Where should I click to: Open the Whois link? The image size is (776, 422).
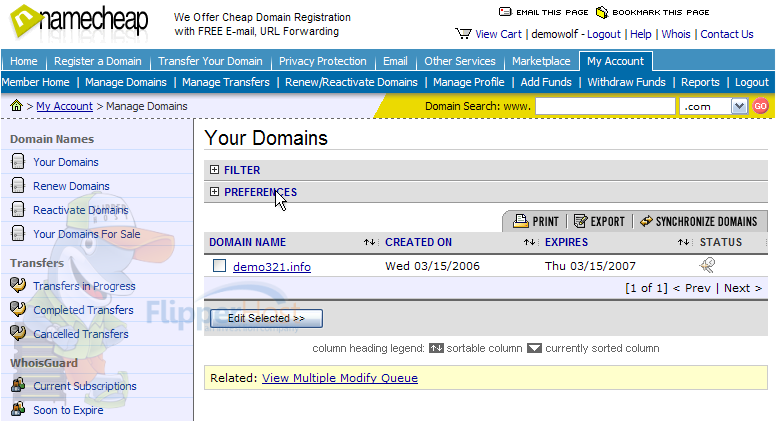tap(676, 34)
